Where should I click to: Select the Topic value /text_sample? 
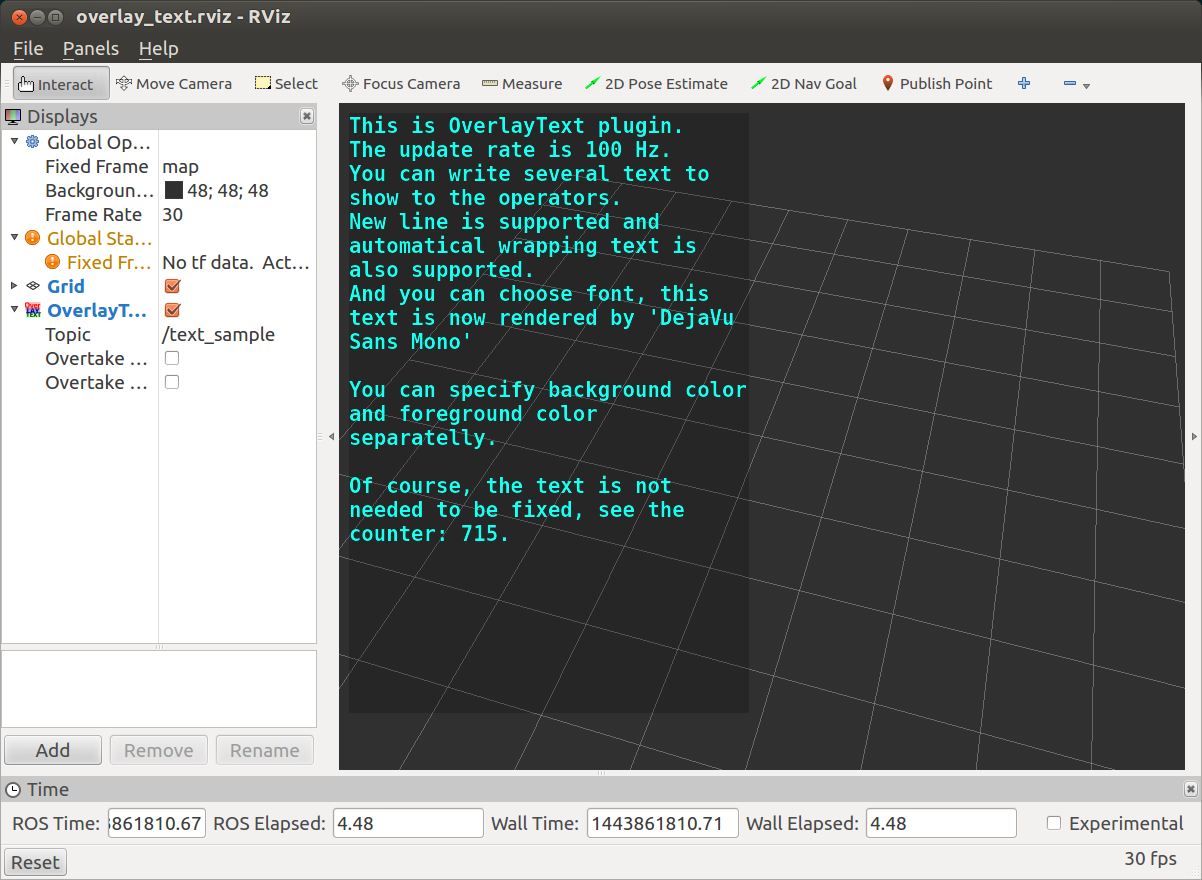[218, 334]
